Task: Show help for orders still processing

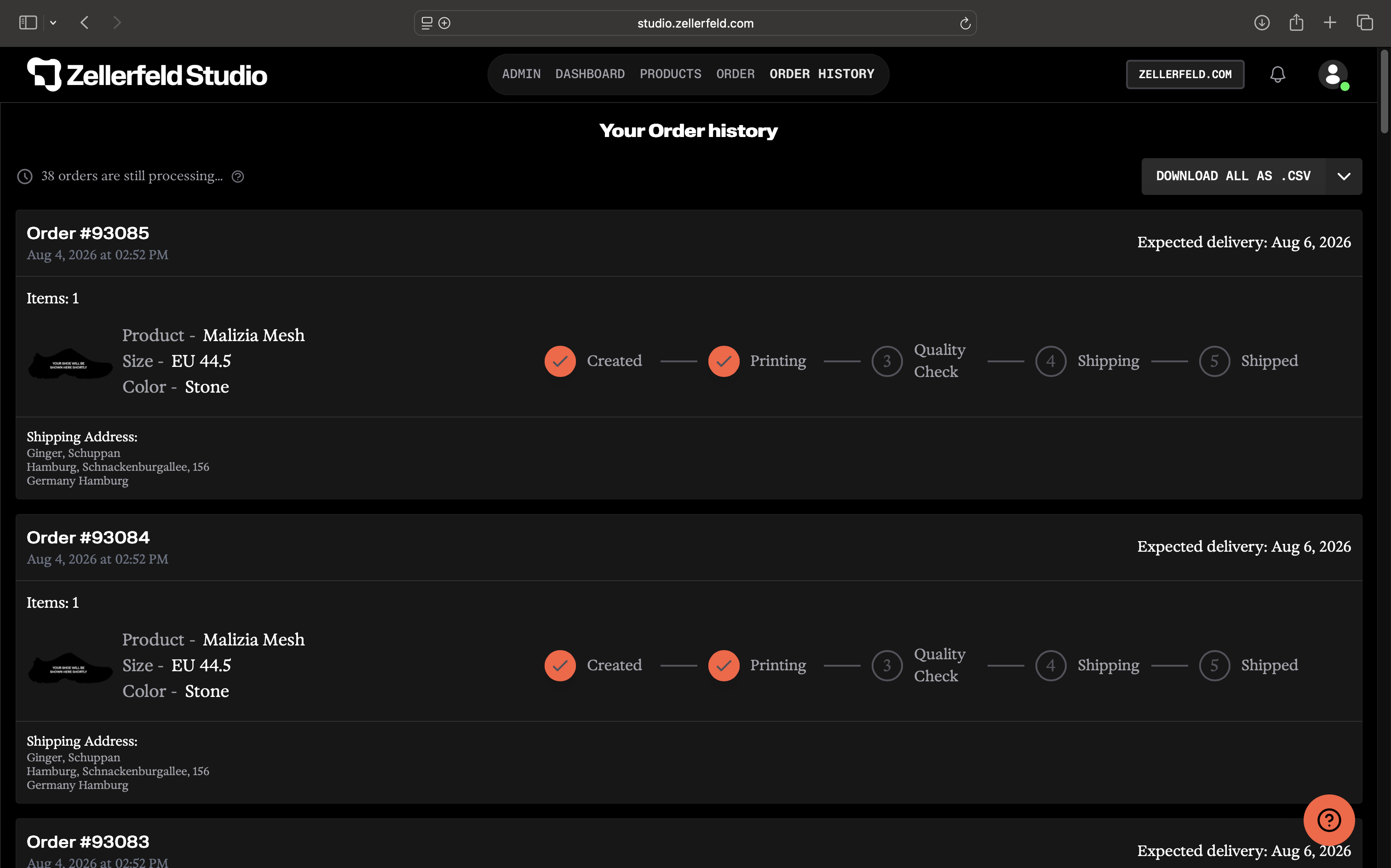Action: point(238,177)
